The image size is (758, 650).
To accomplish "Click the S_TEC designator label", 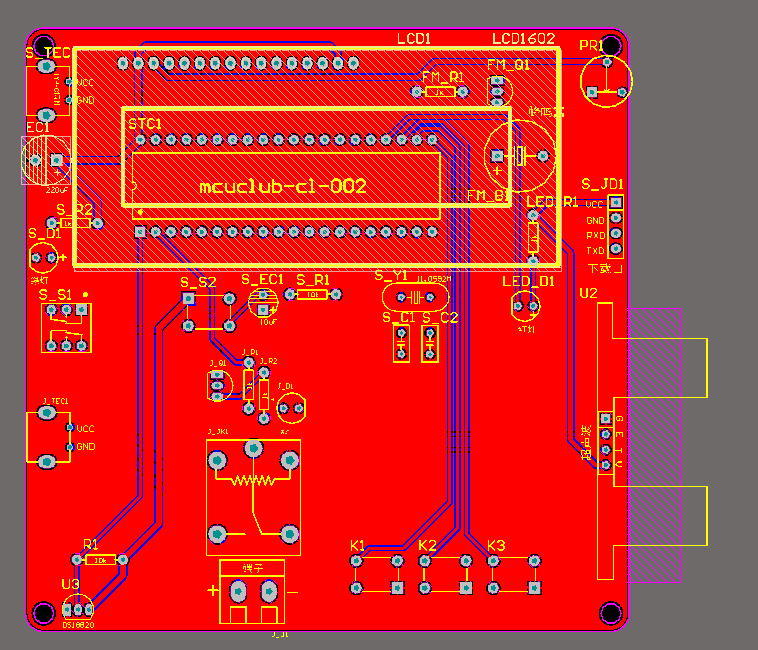I will (x=48, y=53).
